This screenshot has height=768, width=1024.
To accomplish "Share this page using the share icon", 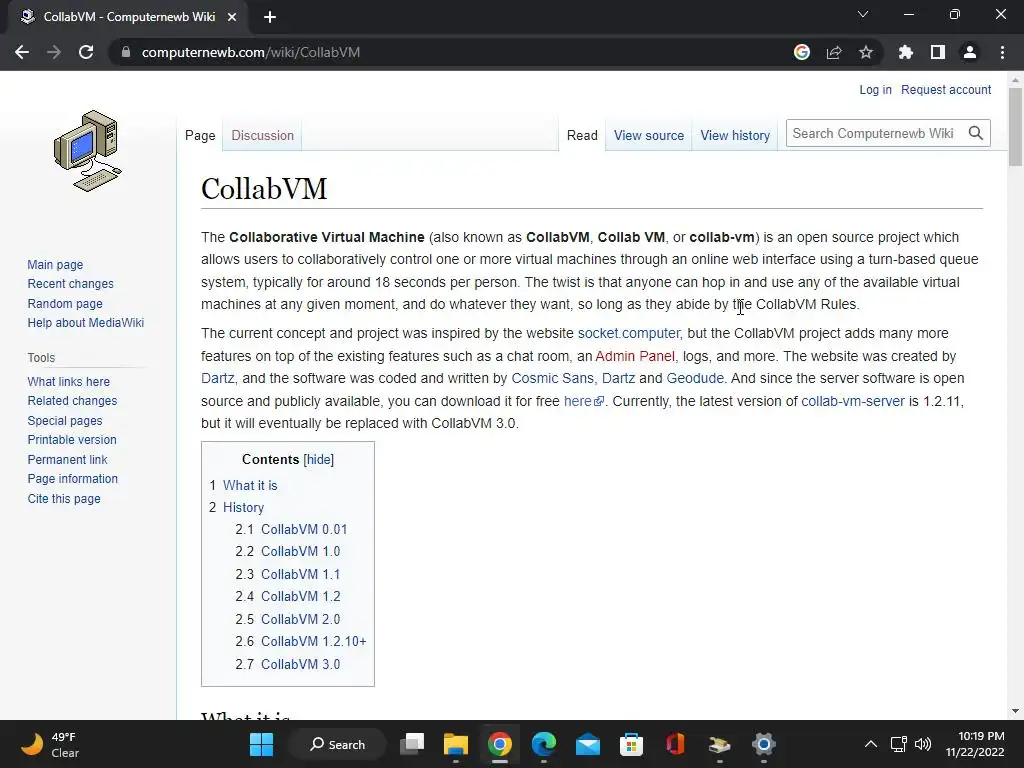I will click(x=834, y=52).
